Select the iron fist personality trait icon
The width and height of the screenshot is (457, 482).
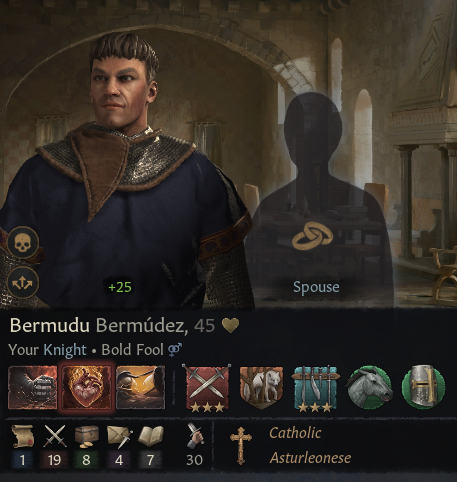(32, 387)
